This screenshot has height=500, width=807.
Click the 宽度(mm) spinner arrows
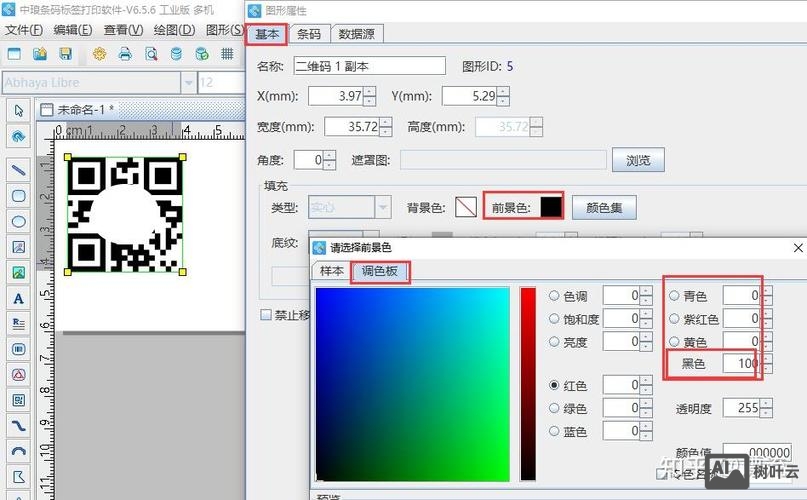pyautogui.click(x=385, y=127)
